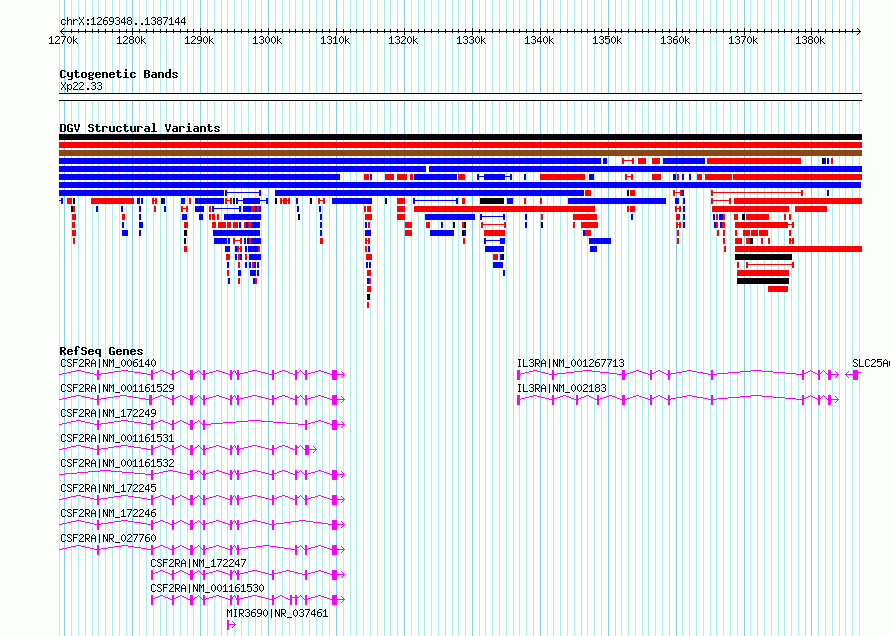Viewport: 890px width, 636px height.
Task: Click the 1300k ruler position label
Action: tap(267, 40)
